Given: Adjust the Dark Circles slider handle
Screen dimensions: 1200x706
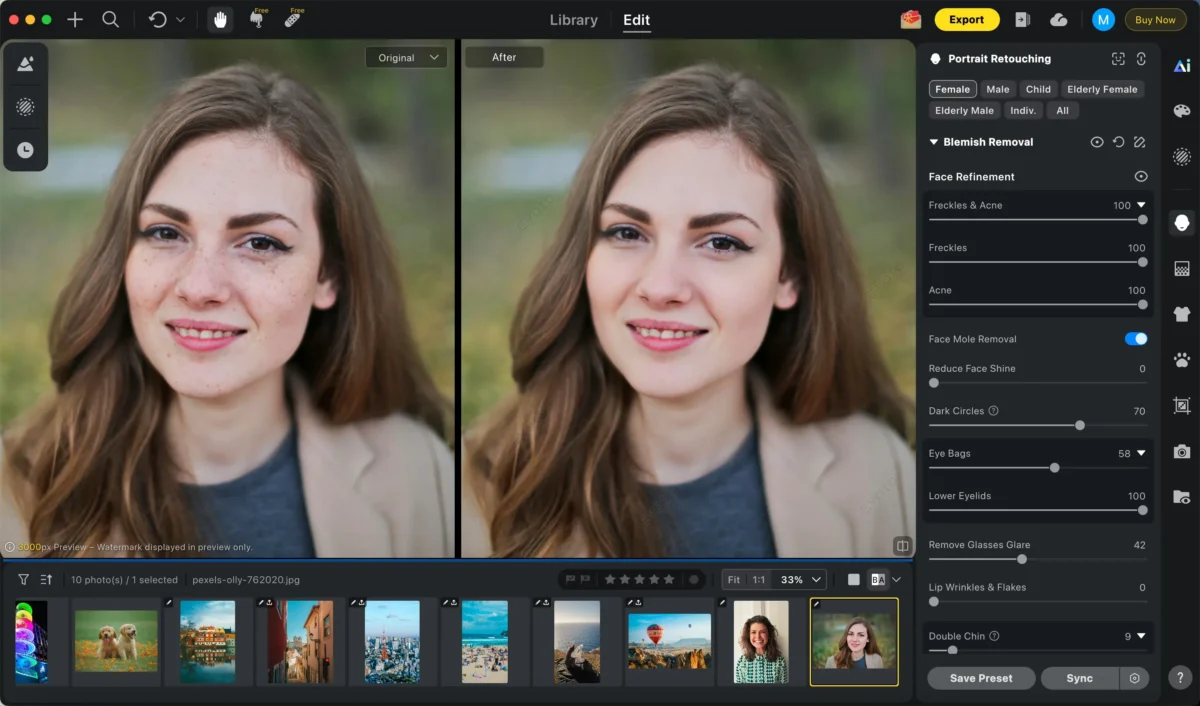Looking at the screenshot, I should 1080,425.
